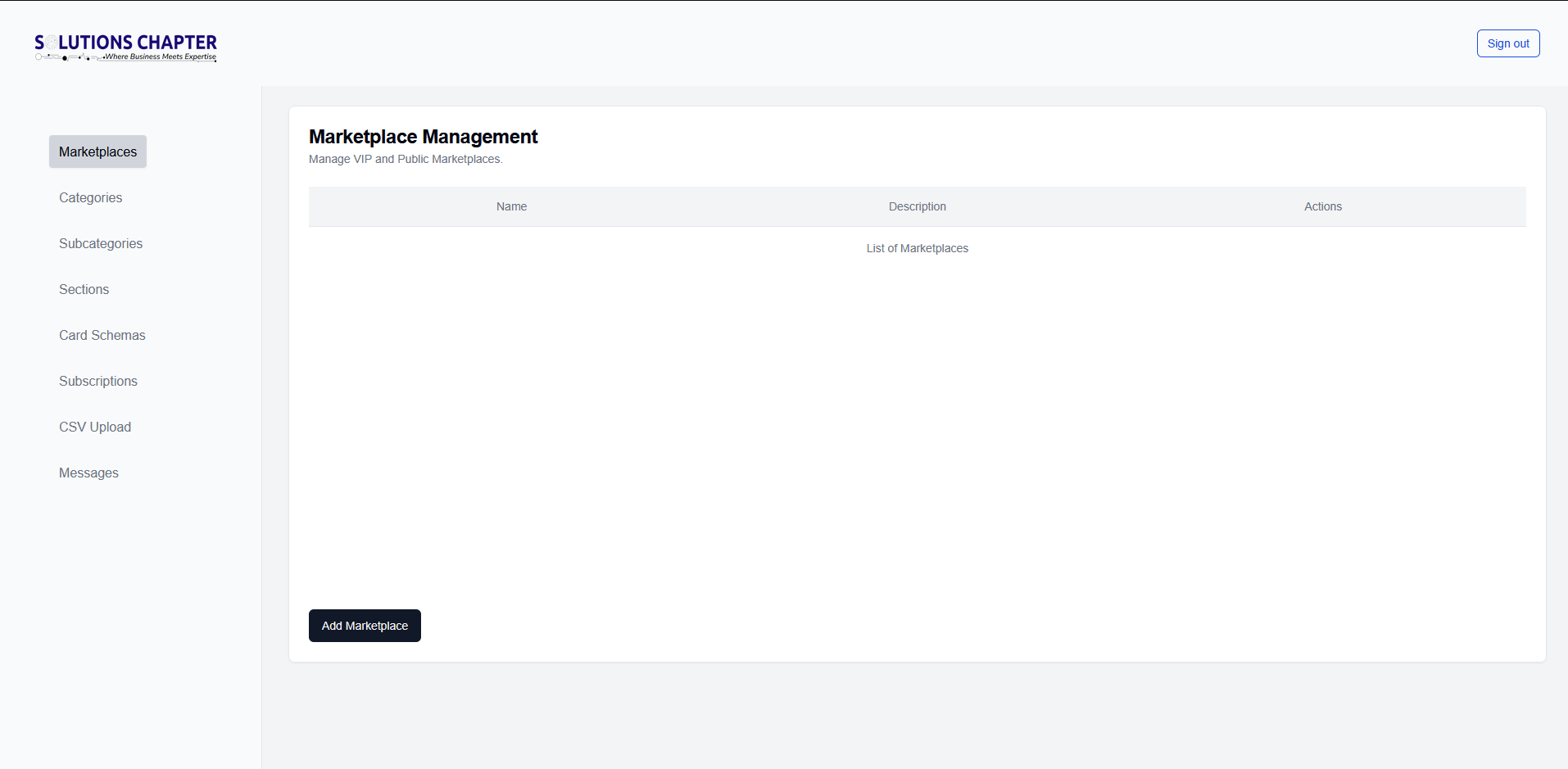Click the Marketplace Management heading
The height and width of the screenshot is (769, 1568).
(423, 137)
